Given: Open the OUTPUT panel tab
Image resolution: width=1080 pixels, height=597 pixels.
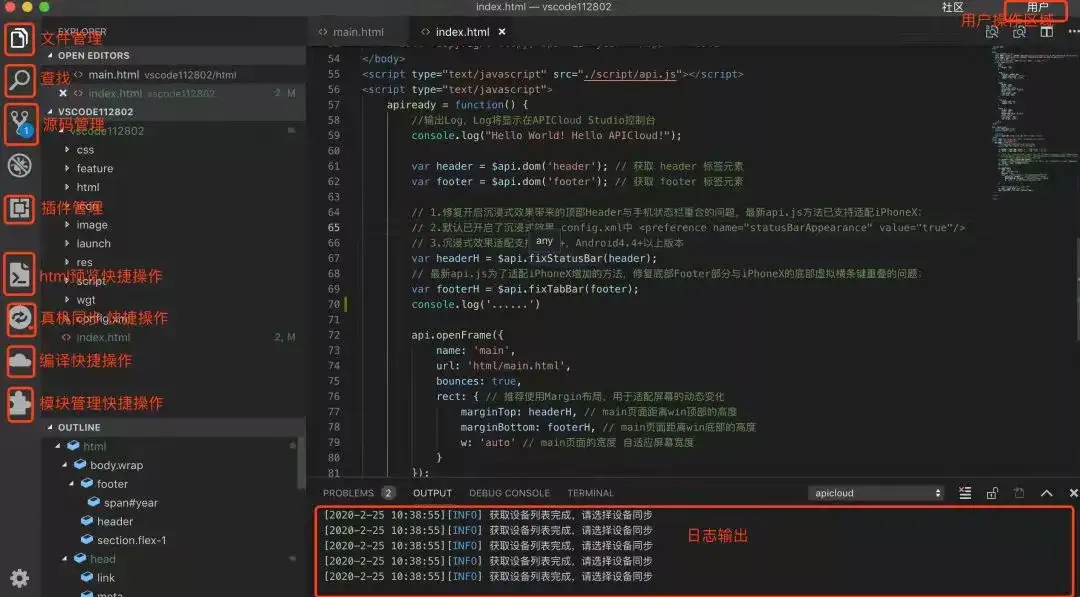Looking at the screenshot, I should point(433,493).
